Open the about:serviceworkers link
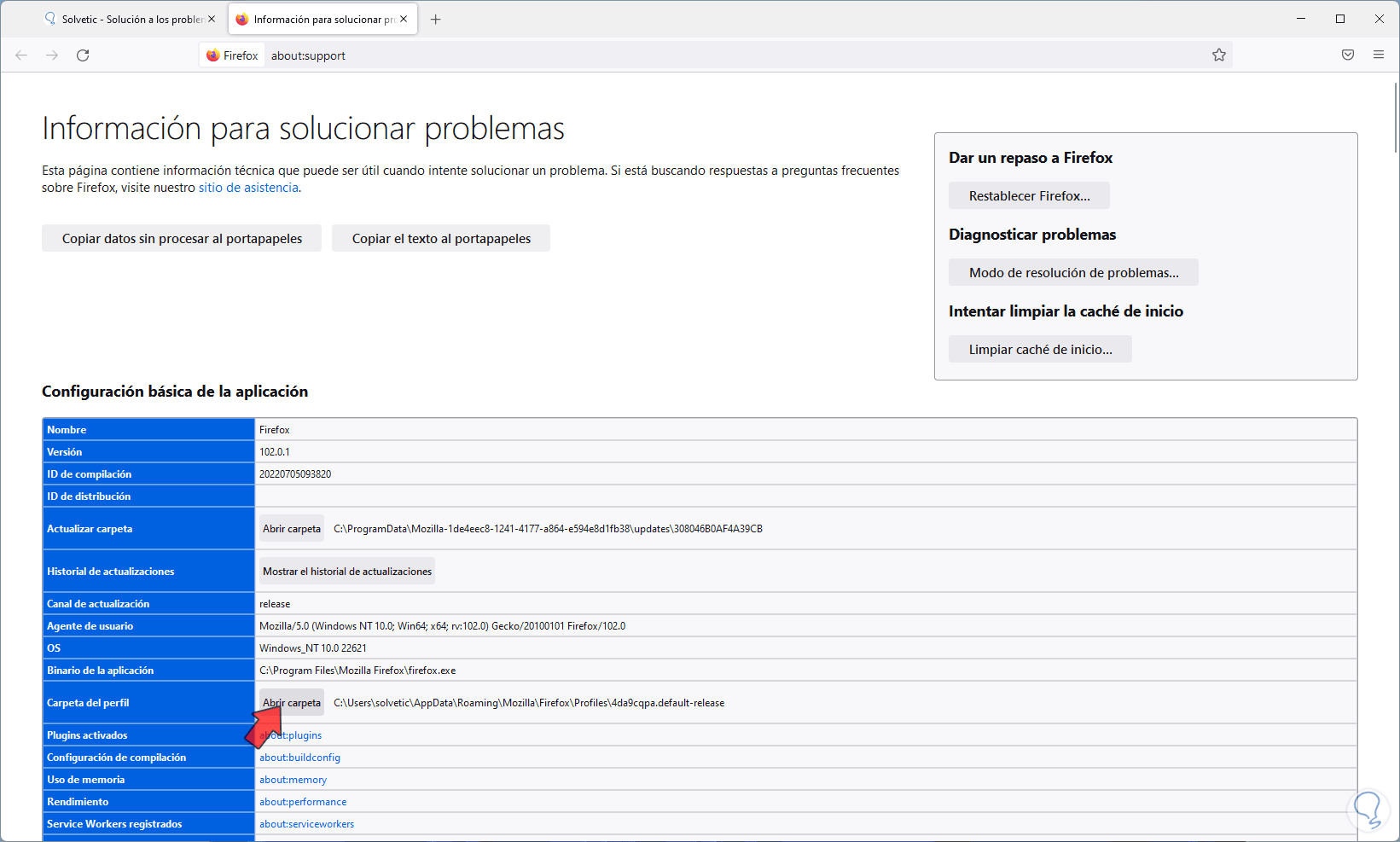Image resolution: width=1400 pixels, height=842 pixels. [x=306, y=824]
